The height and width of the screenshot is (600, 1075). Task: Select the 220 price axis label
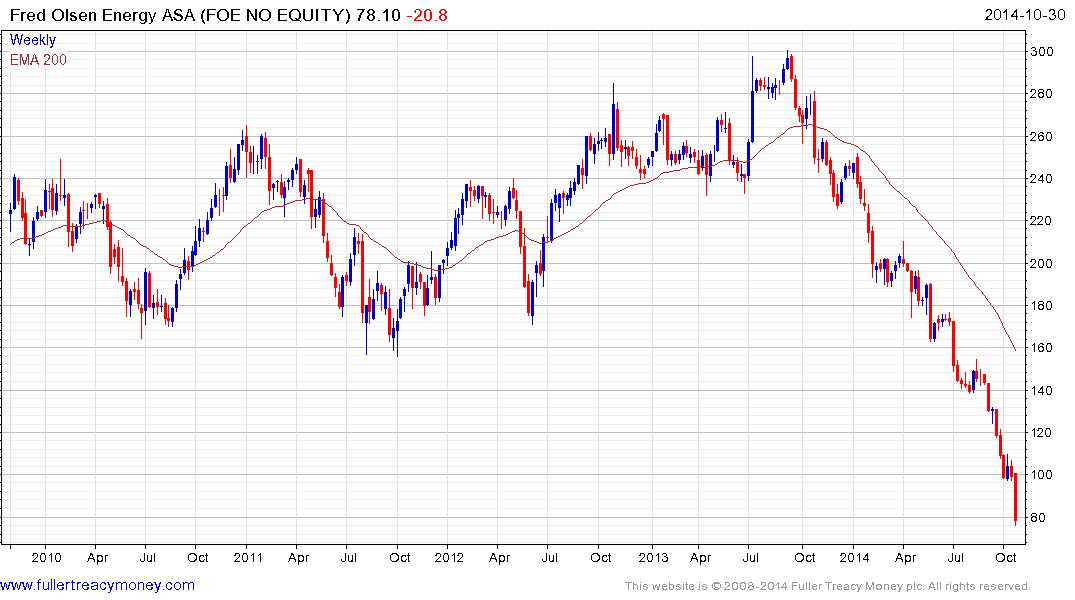click(x=1041, y=221)
